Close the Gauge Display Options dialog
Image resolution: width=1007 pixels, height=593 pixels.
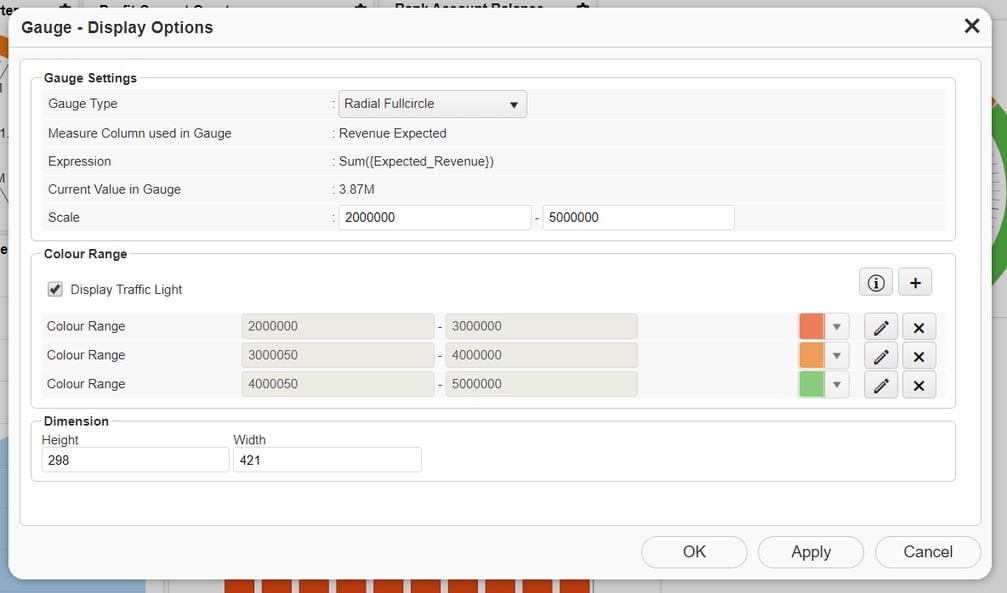[x=971, y=27]
